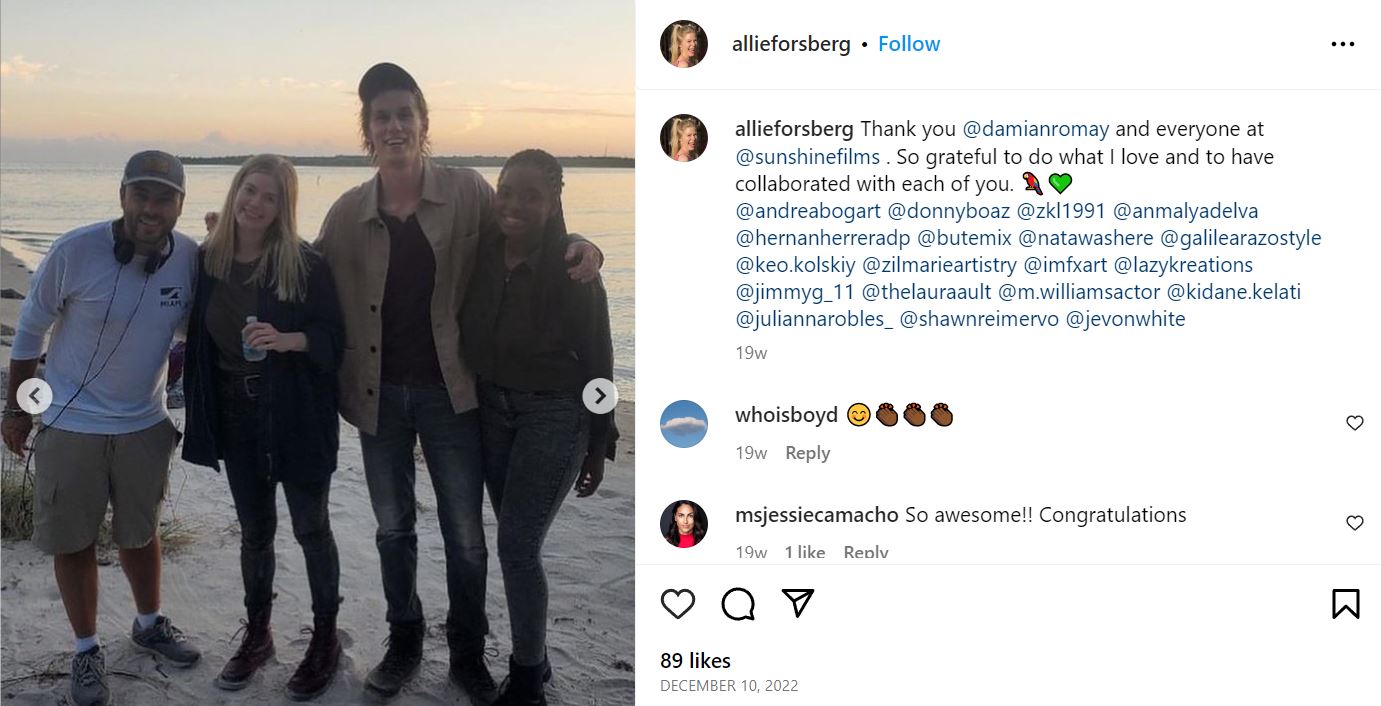
Task: Like msjessiecamacho's comment heart icon
Action: pyautogui.click(x=1355, y=522)
